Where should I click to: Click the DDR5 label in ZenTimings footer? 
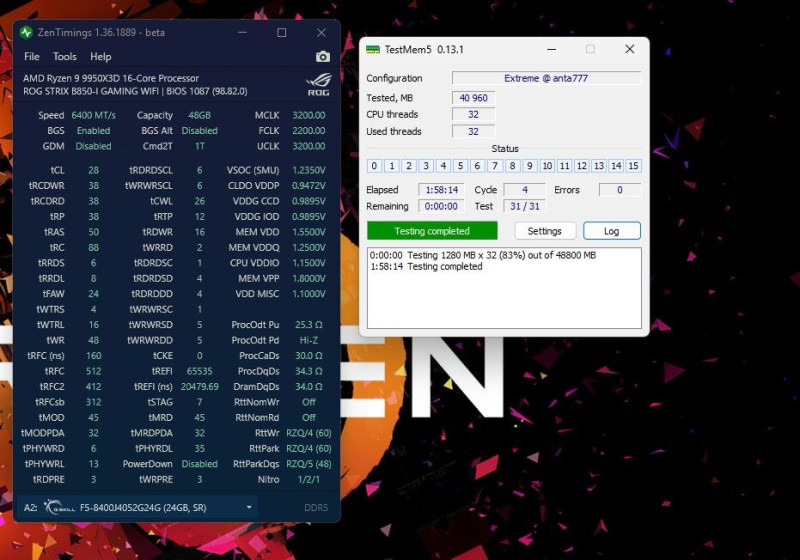[316, 508]
